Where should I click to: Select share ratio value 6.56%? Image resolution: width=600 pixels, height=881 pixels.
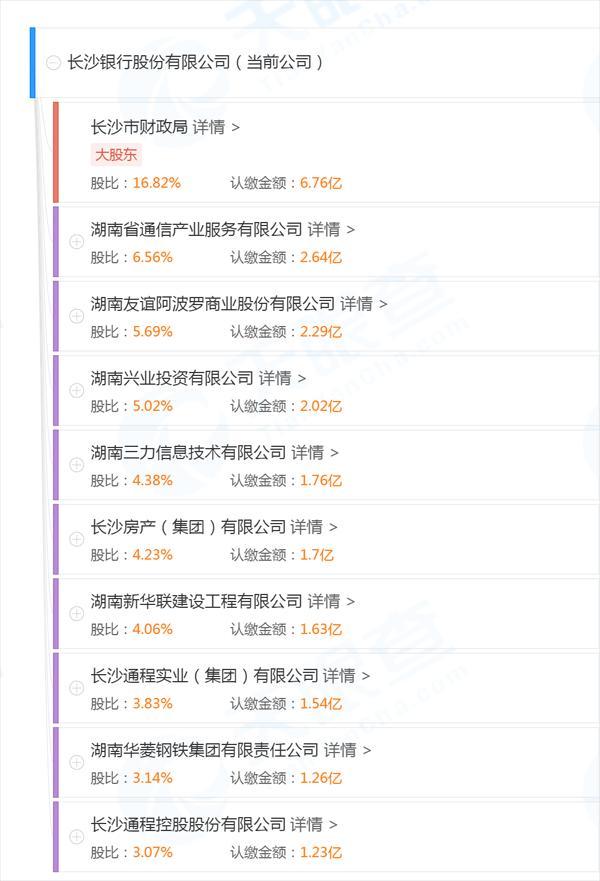153,258
